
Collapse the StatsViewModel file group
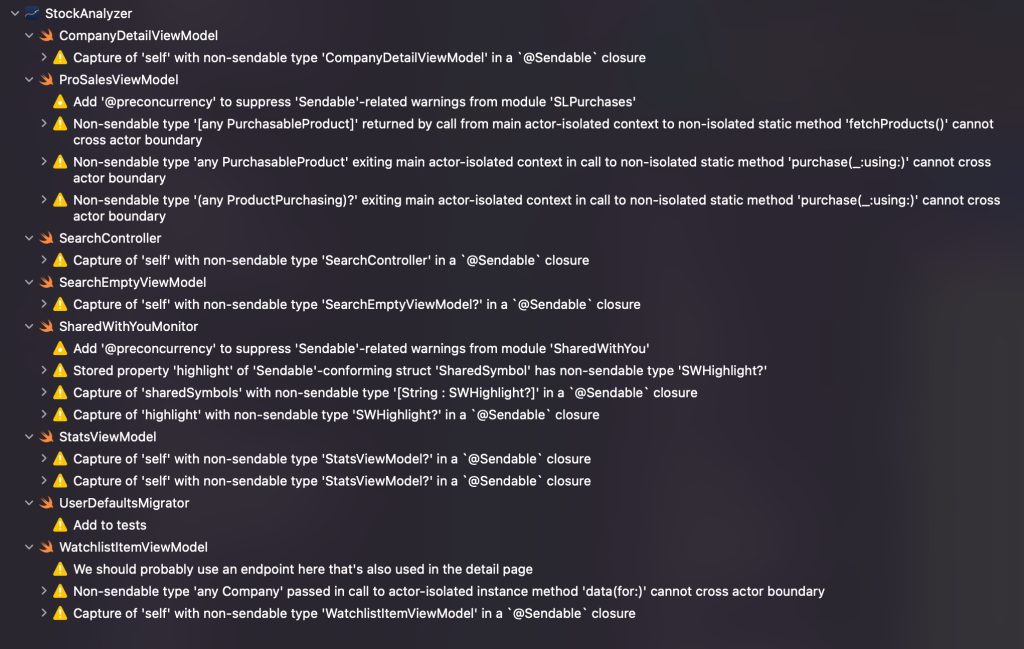tap(29, 437)
